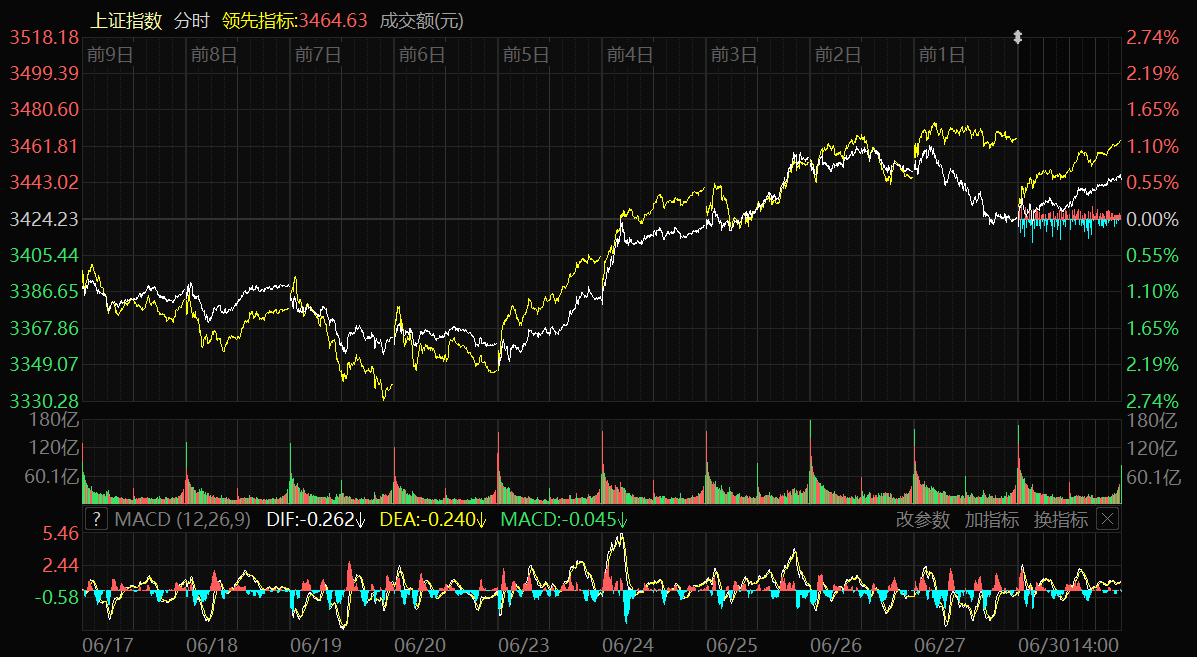Open 改参数 to edit MACD parameters

(x=922, y=520)
